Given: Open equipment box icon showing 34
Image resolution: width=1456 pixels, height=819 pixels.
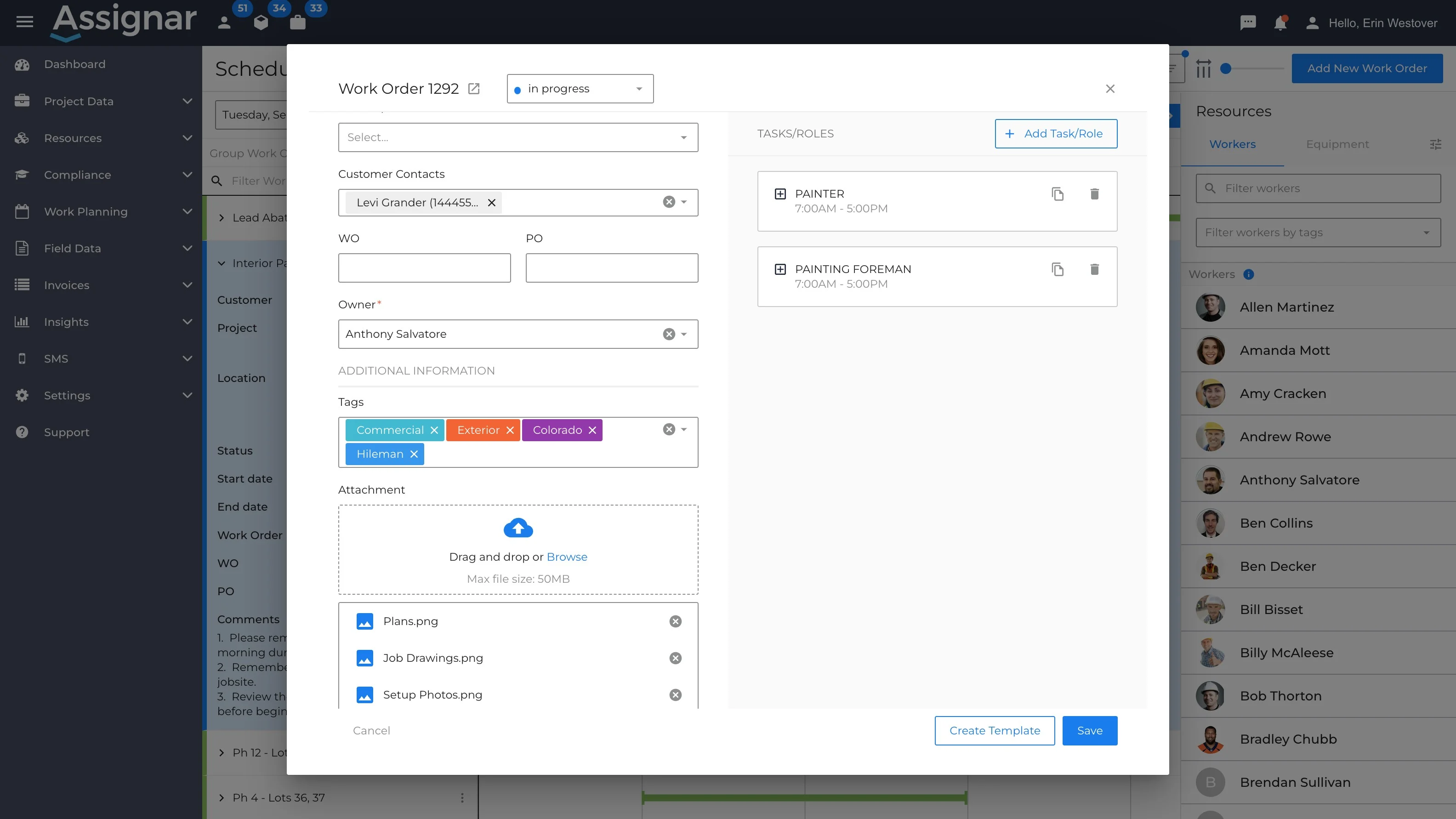Looking at the screenshot, I should coord(261,22).
